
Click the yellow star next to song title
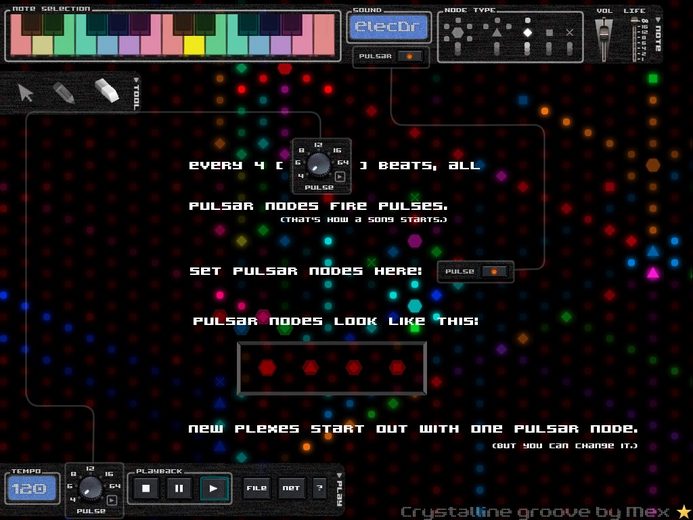pos(684,512)
